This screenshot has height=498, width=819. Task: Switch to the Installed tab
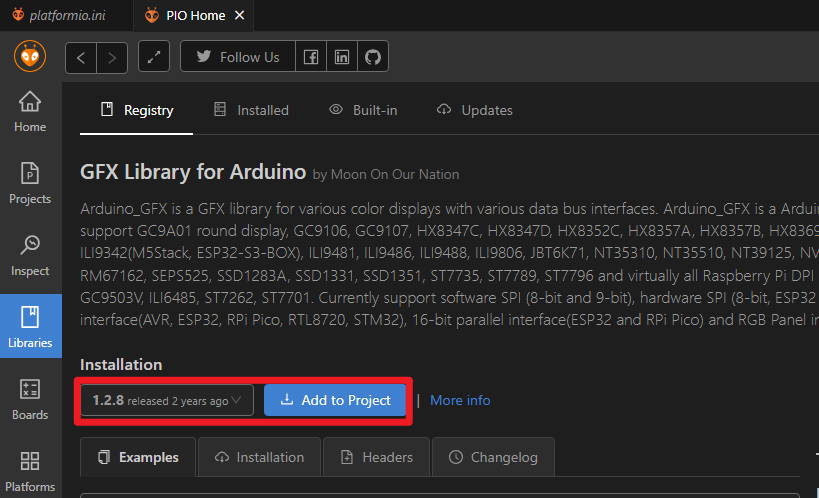coord(251,110)
